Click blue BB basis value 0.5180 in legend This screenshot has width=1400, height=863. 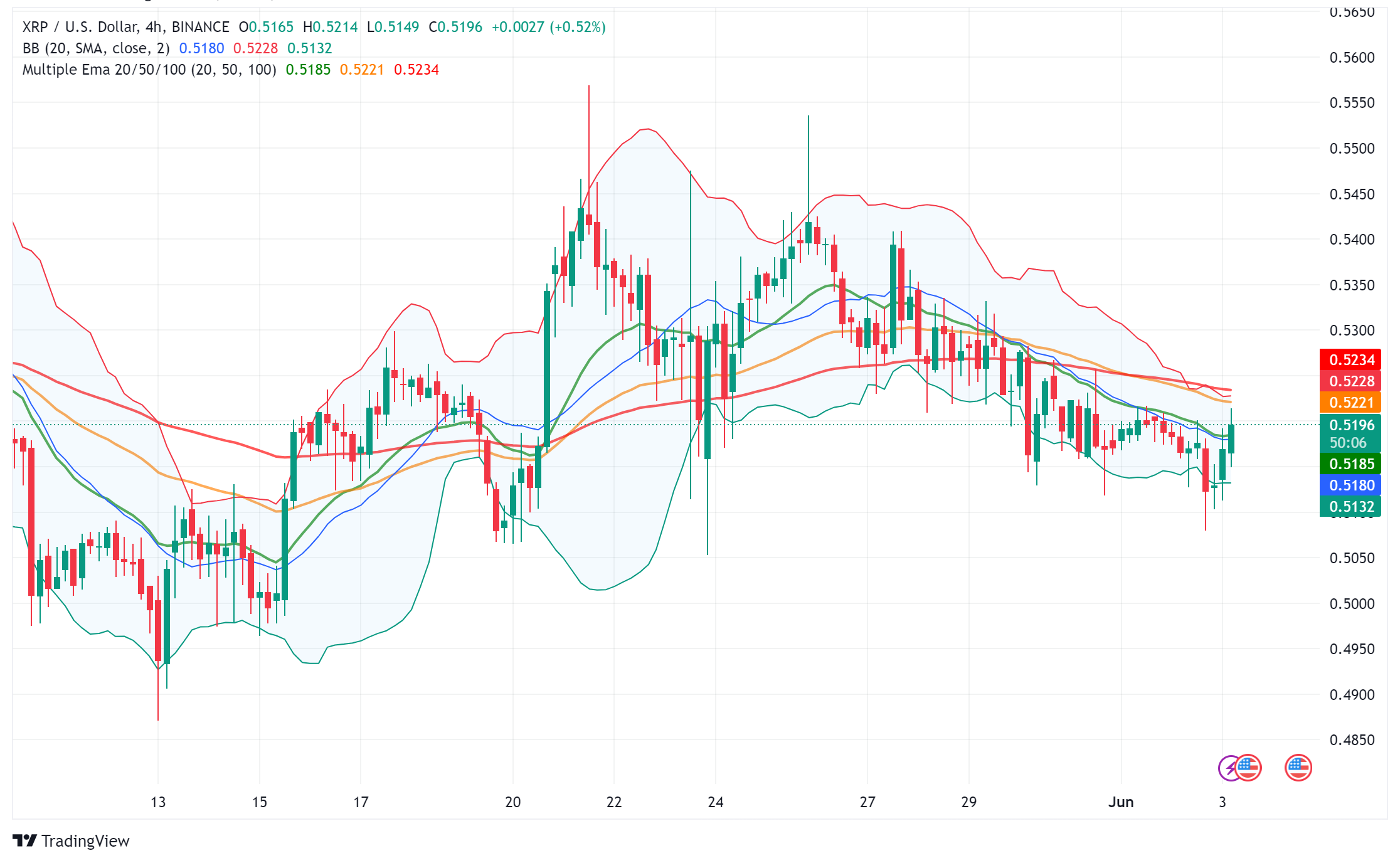click(201, 48)
